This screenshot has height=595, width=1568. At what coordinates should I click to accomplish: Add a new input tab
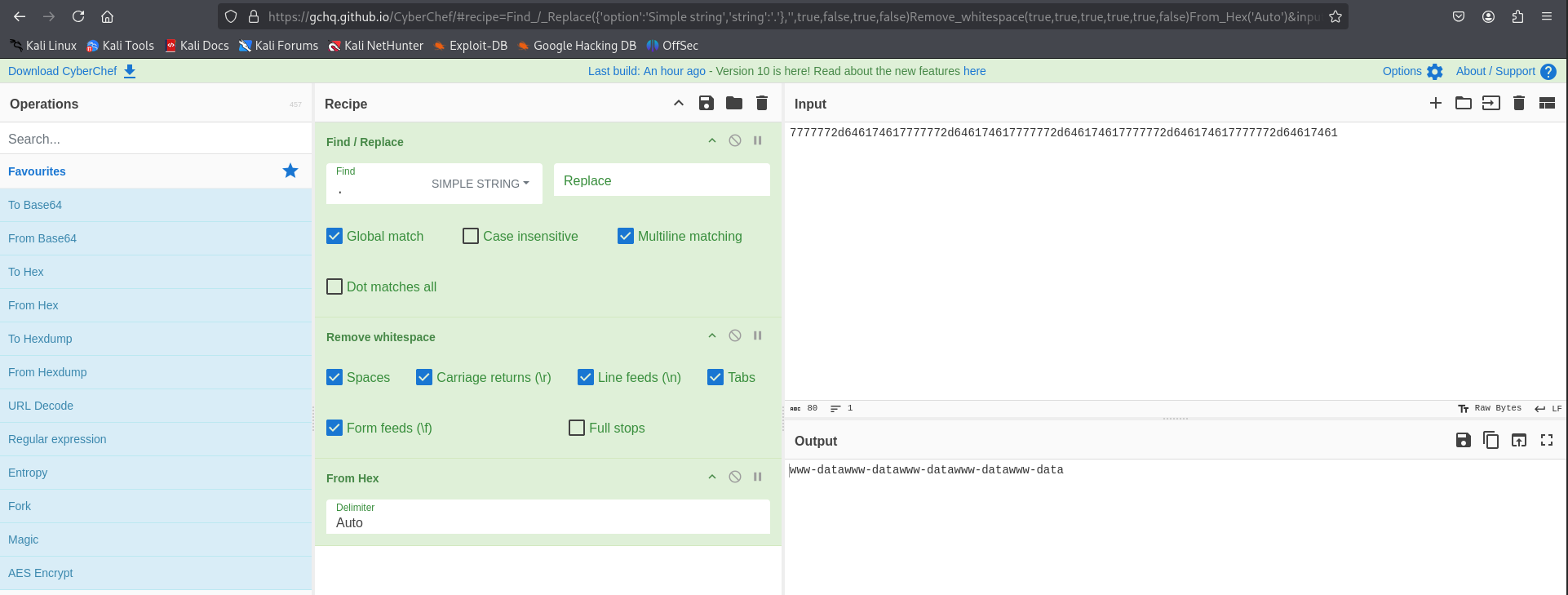click(x=1436, y=103)
